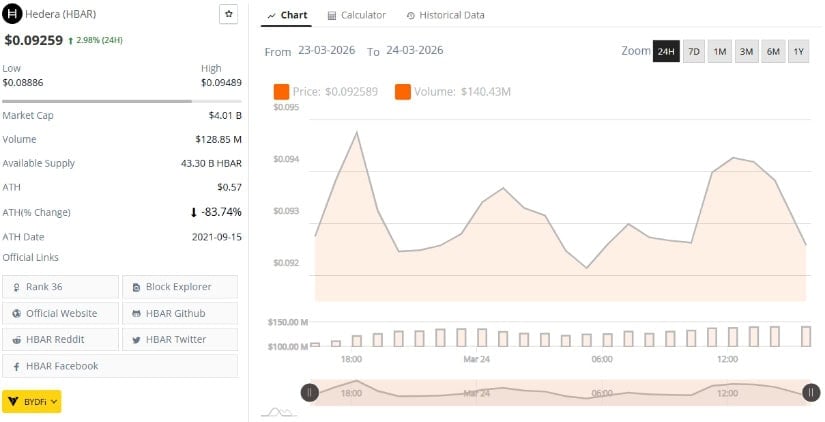Click the From date field 23-03-2026
This screenshot has width=825, height=422.
pos(326,51)
